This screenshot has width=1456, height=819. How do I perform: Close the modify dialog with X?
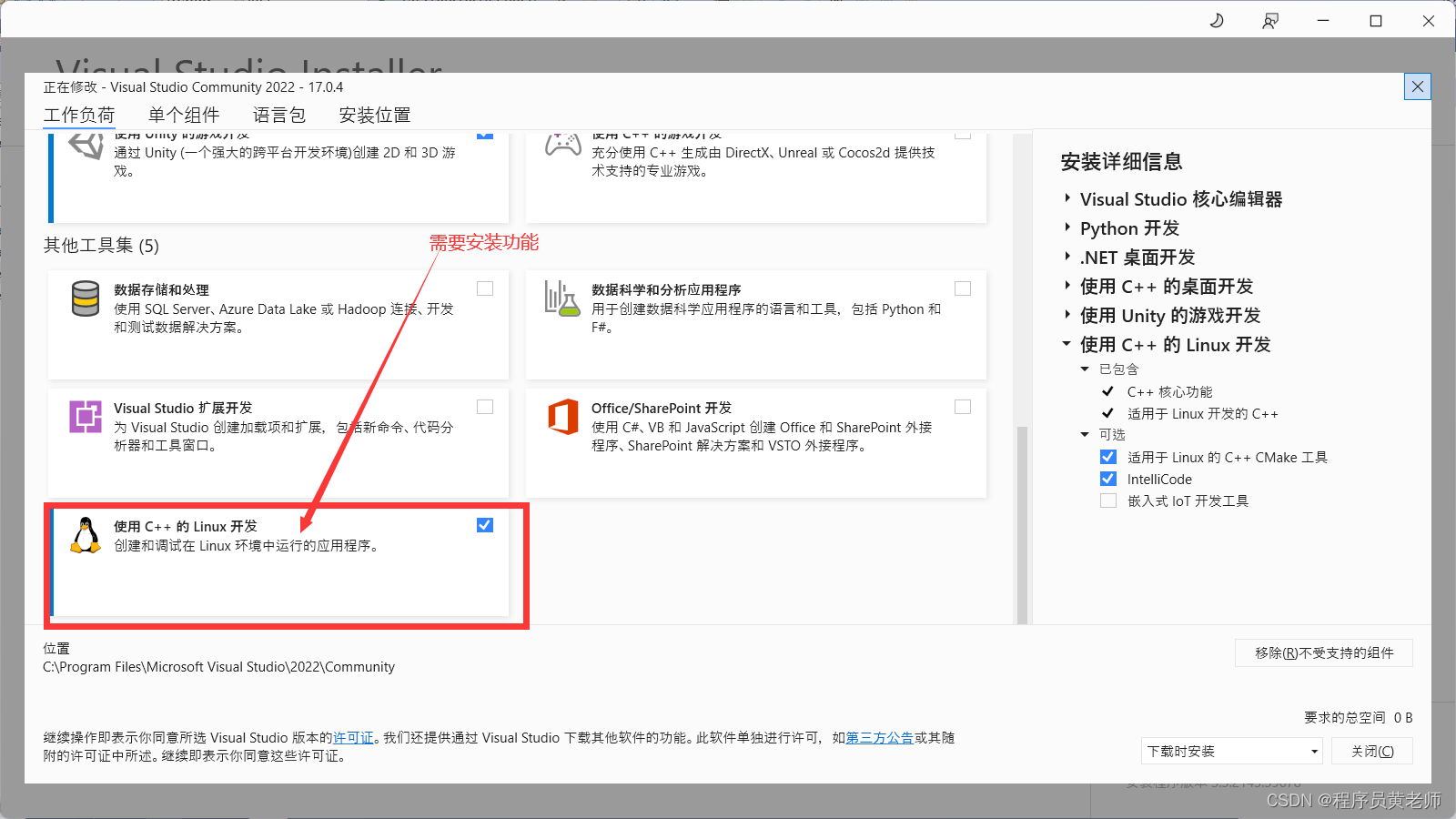click(x=1418, y=86)
